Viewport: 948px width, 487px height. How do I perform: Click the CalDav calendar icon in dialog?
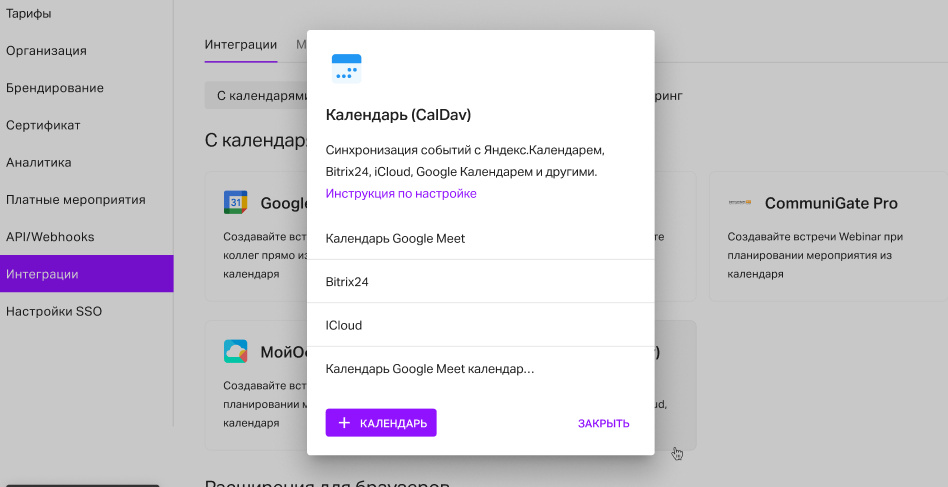pyautogui.click(x=346, y=68)
